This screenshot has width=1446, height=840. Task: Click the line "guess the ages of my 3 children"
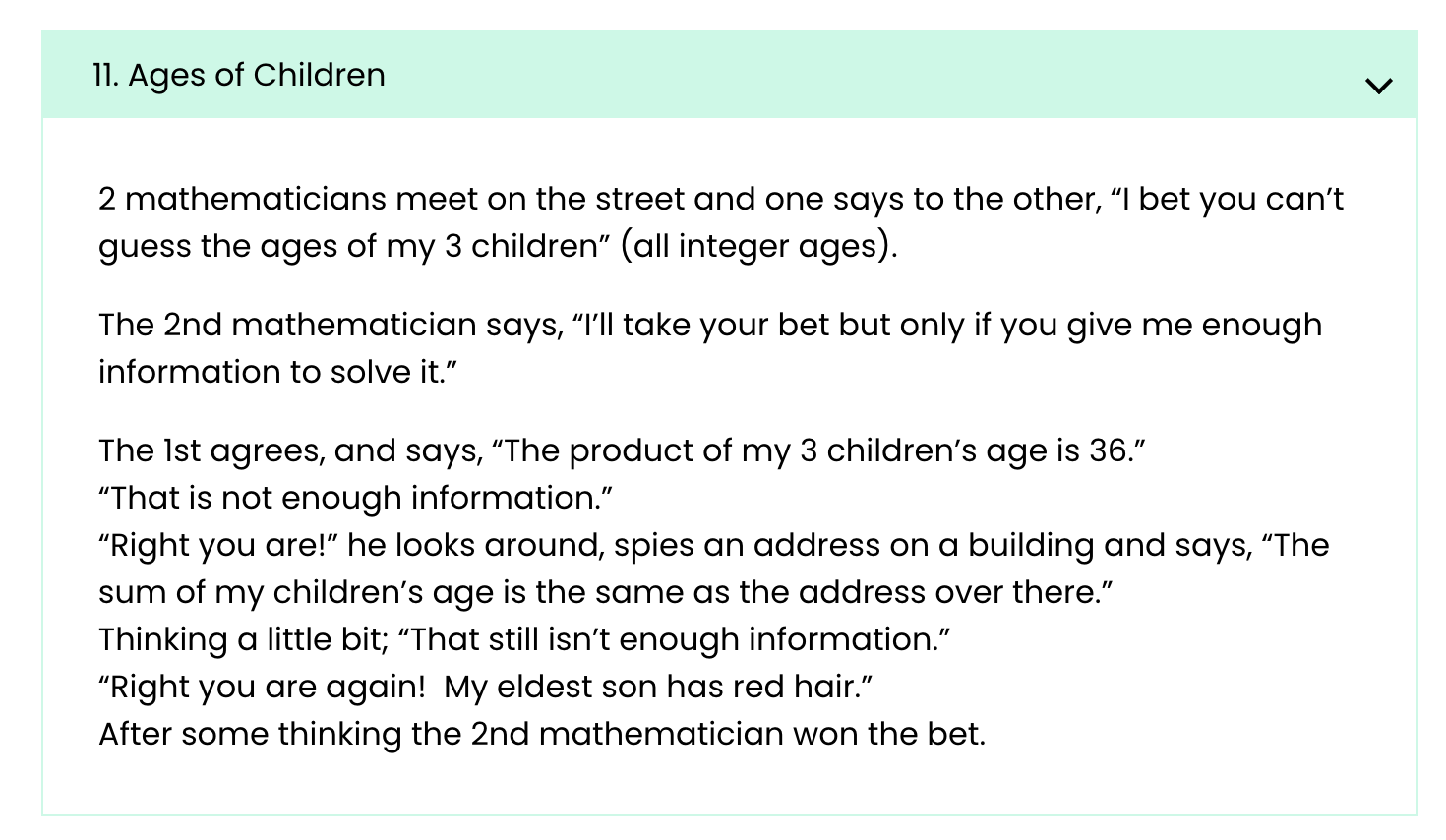point(354,246)
